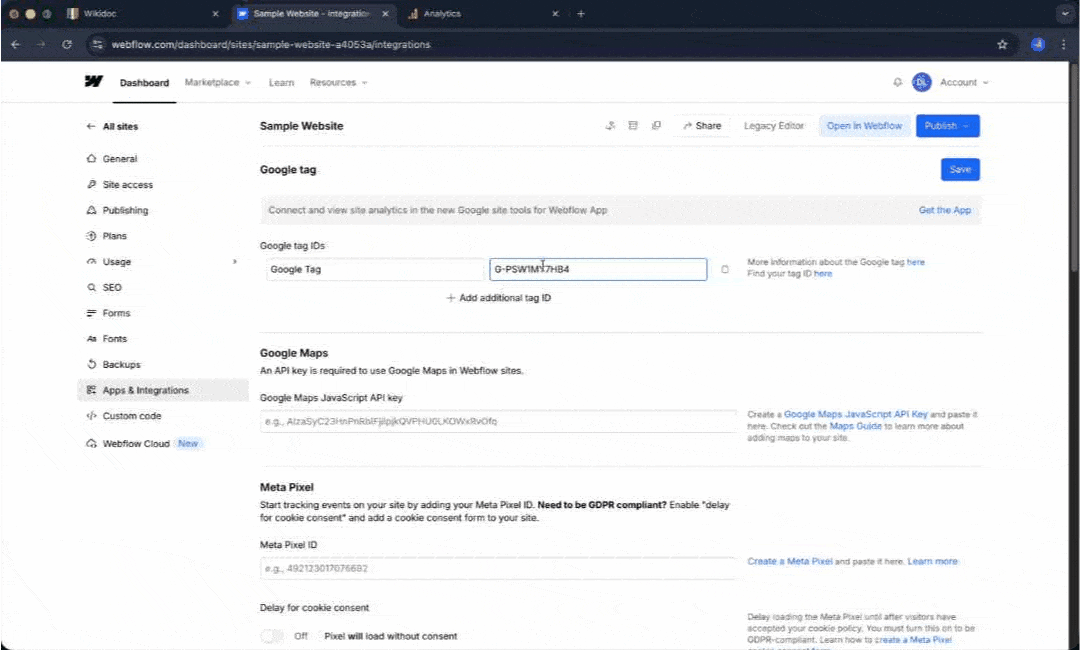
Task: Click the Google tag ID input field
Action: [598, 269]
